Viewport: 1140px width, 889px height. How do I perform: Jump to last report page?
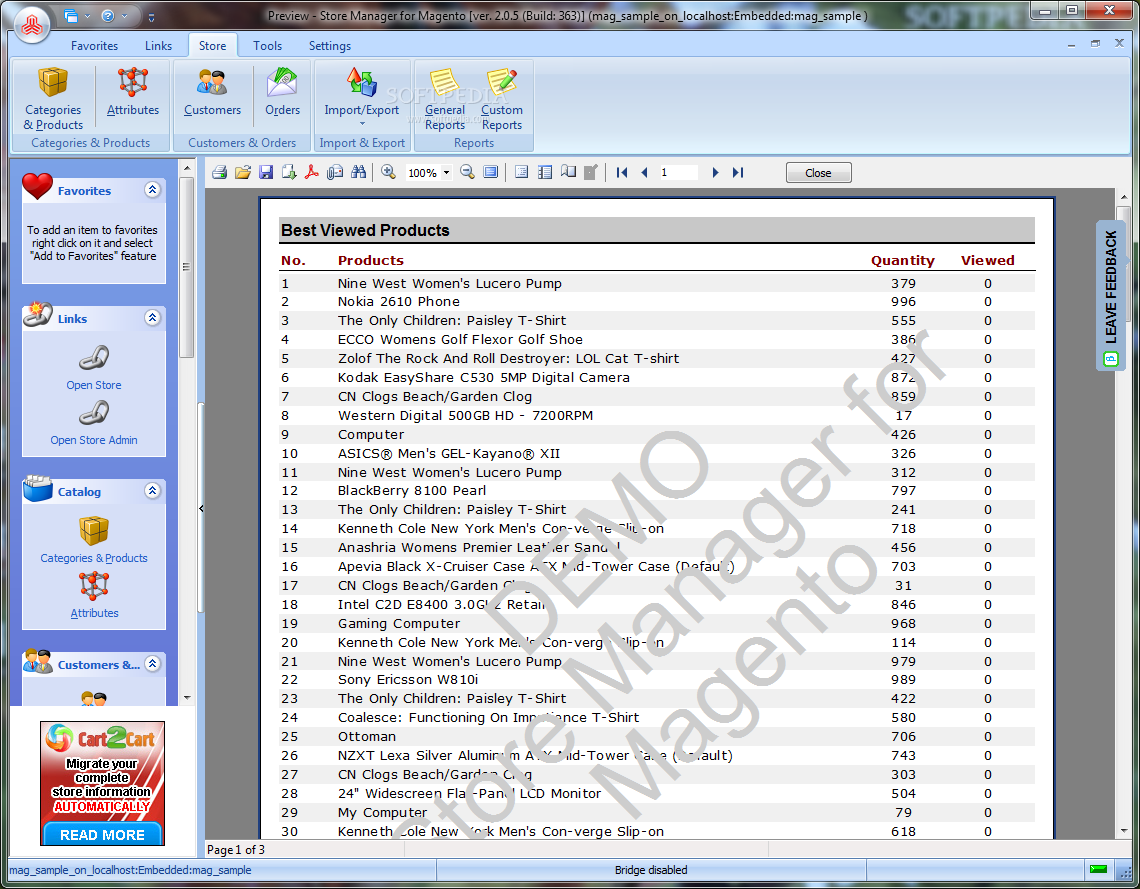pos(738,172)
